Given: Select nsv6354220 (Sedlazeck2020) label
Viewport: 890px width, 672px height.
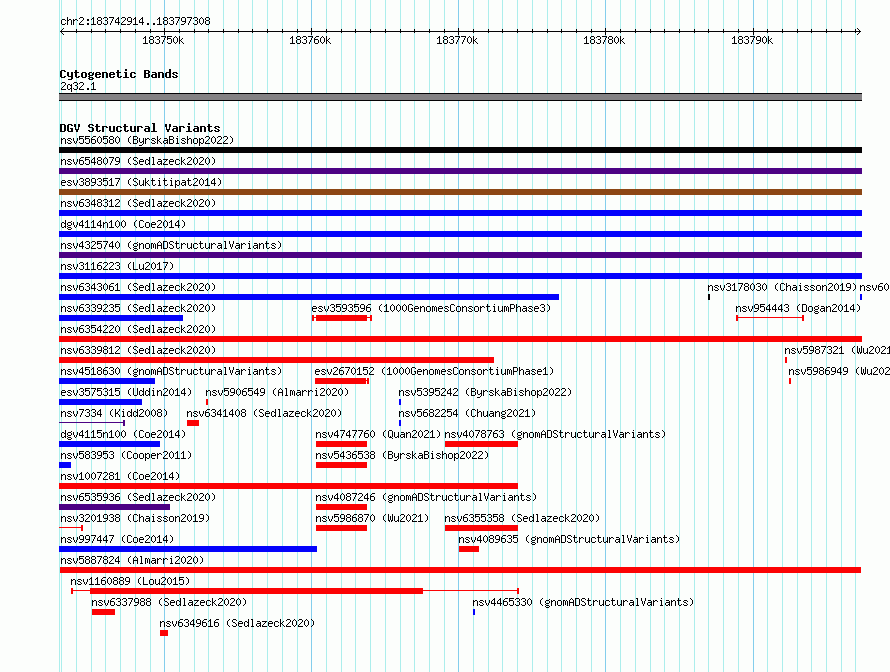Looking at the screenshot, I should pyautogui.click(x=138, y=329).
